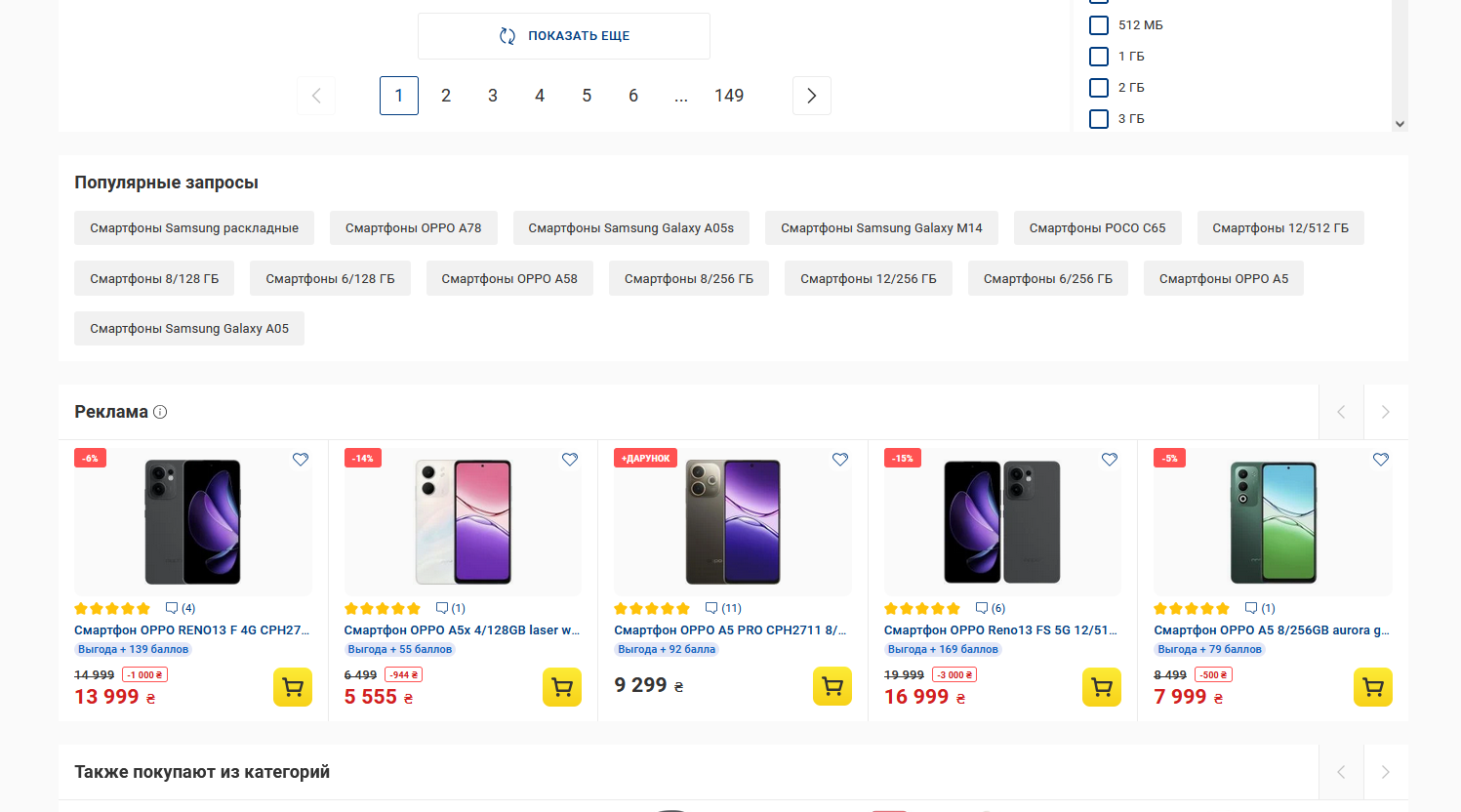Go to page 3 of results
Viewport: 1461px width, 812px height.
tap(493, 96)
